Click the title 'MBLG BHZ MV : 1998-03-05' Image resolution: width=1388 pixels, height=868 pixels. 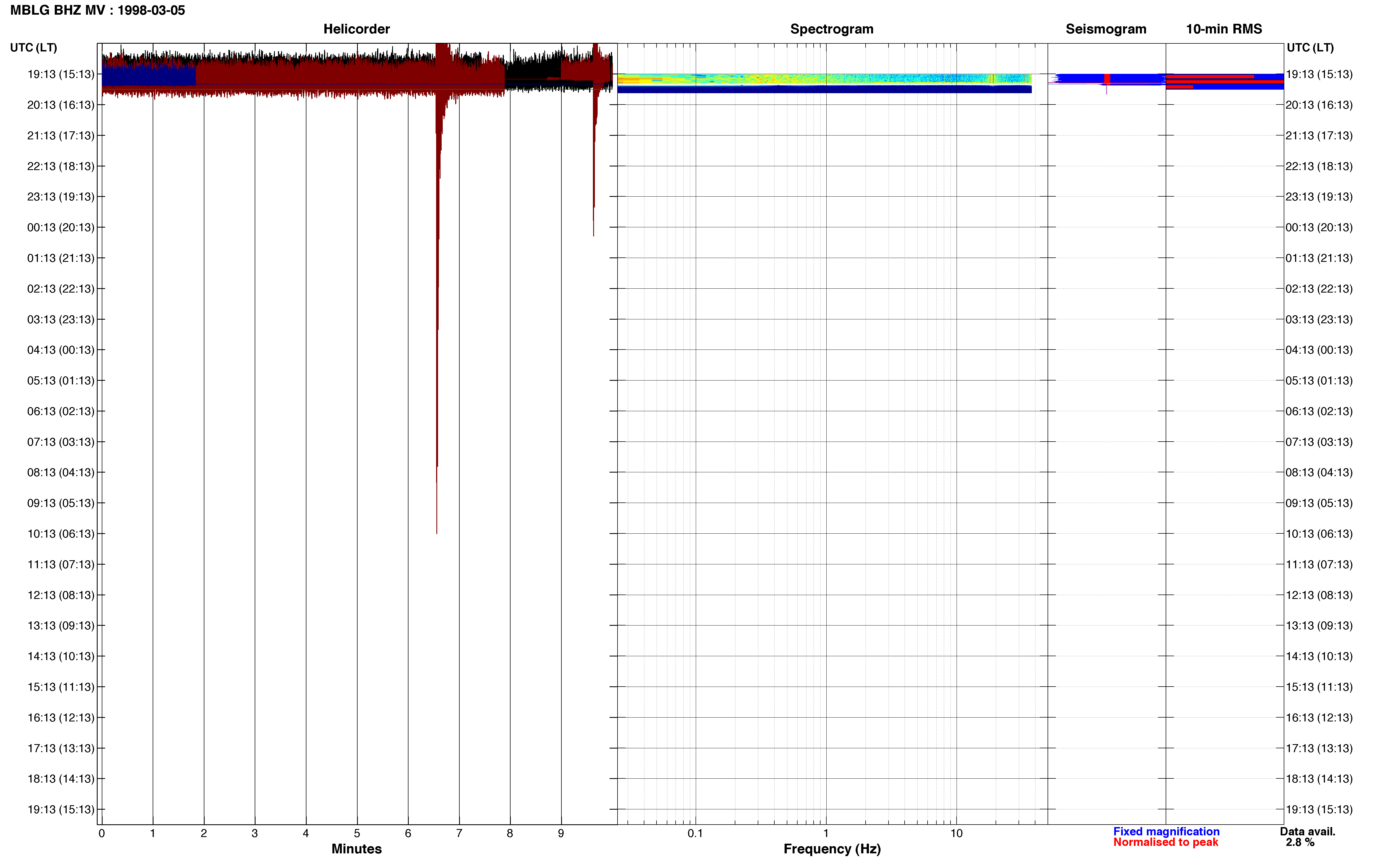(98, 10)
